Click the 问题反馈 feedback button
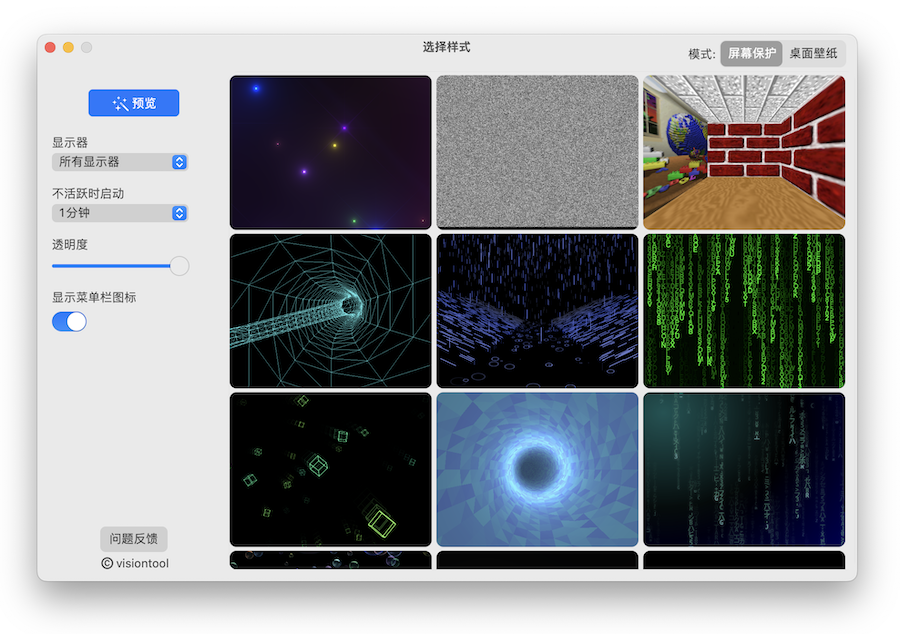Screen dimensions: 900x634 coord(134,539)
